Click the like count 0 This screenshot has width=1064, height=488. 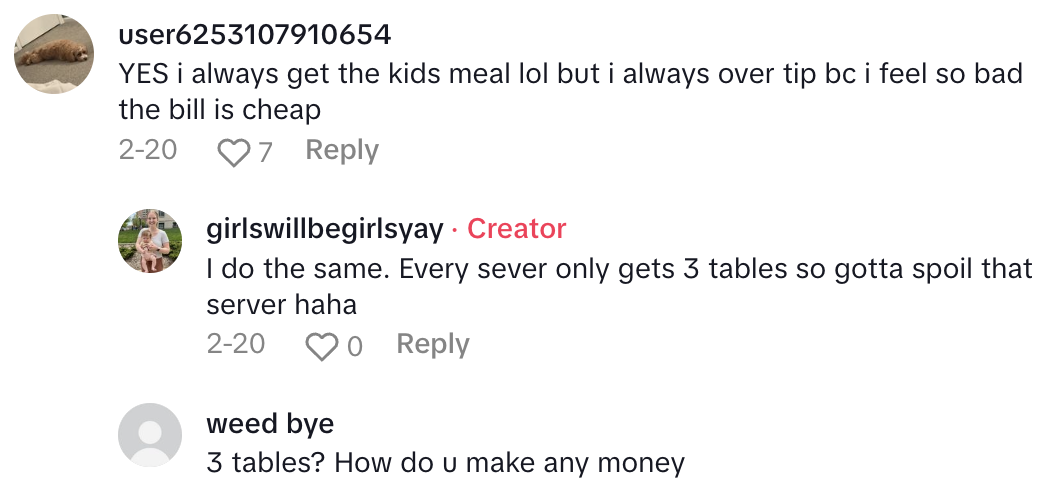click(354, 346)
